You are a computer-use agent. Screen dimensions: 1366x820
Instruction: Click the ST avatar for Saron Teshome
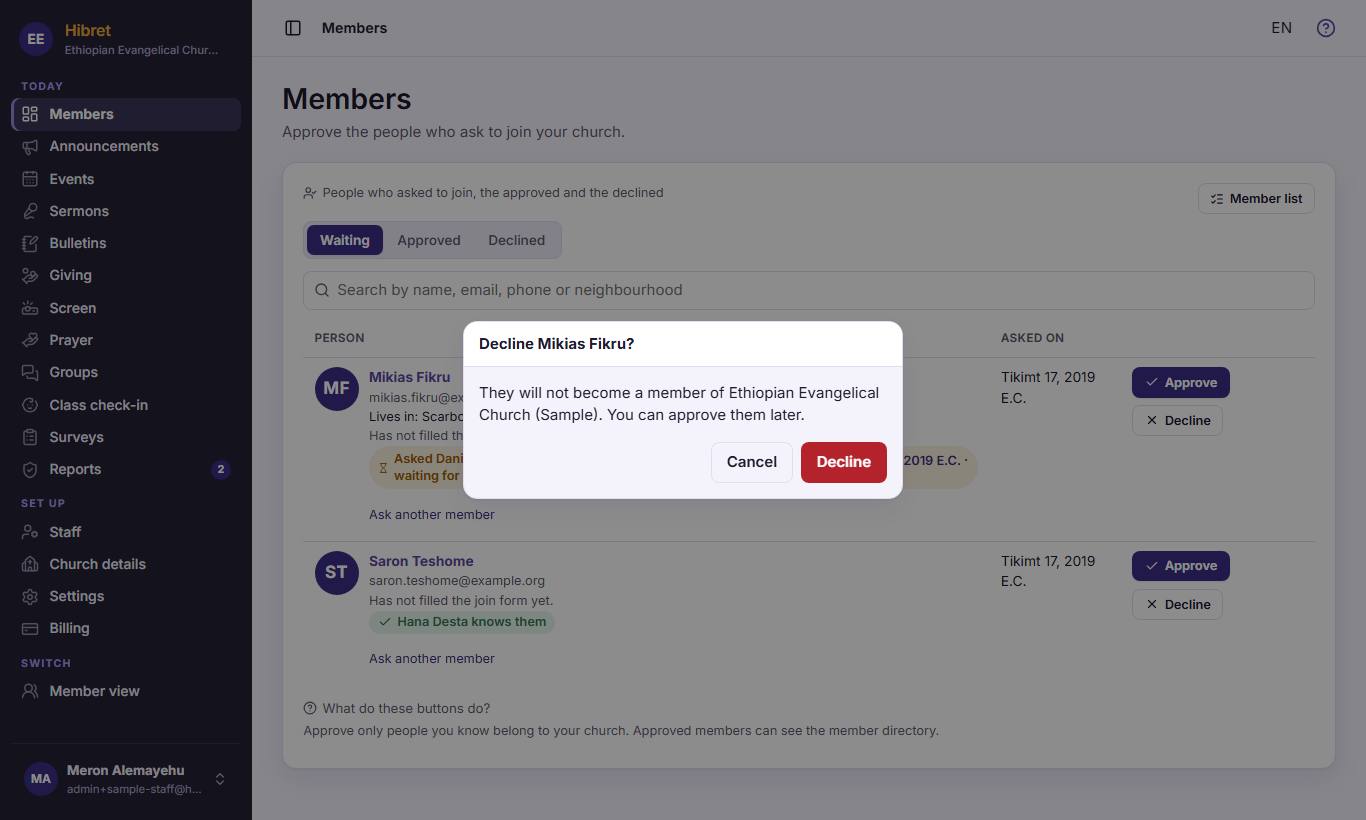pyautogui.click(x=336, y=572)
